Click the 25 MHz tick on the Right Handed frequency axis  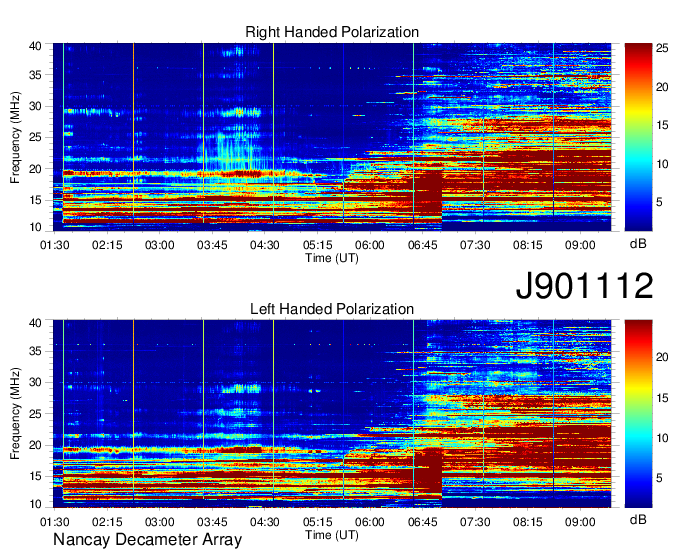pyautogui.click(x=35, y=137)
